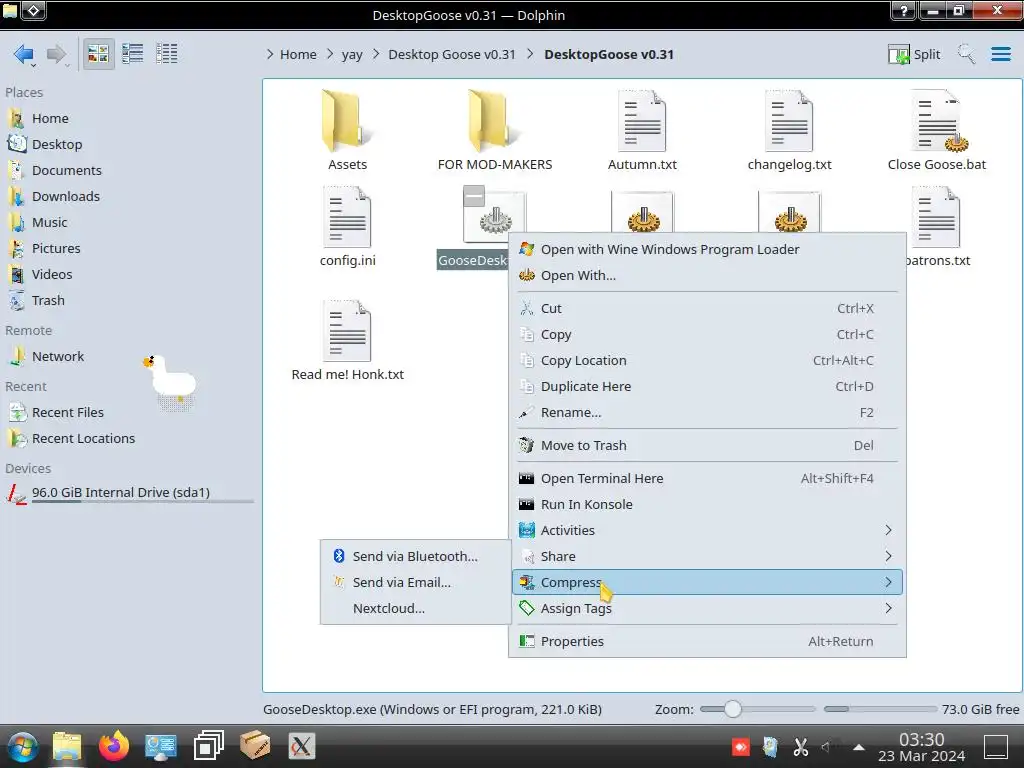Navigate to Home in breadcrumb
Image resolution: width=1024 pixels, height=768 pixels.
pos(298,54)
